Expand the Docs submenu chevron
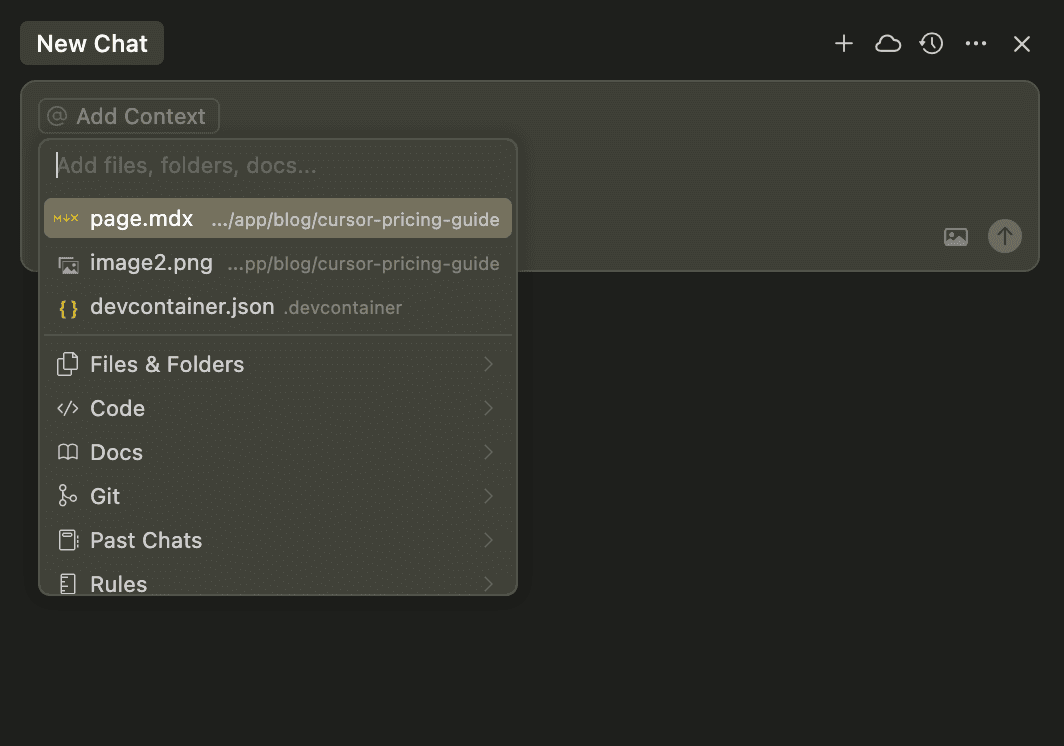 pyautogui.click(x=489, y=453)
